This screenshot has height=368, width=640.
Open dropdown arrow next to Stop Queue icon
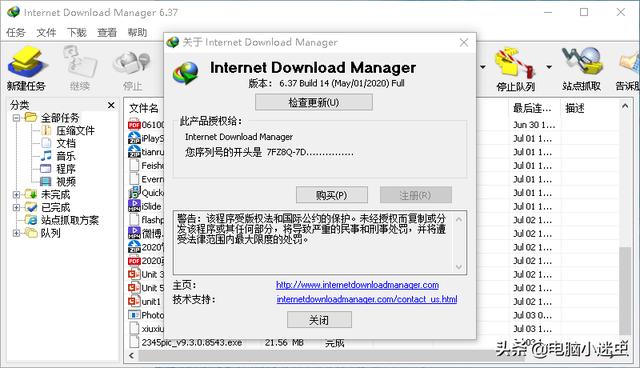click(549, 67)
